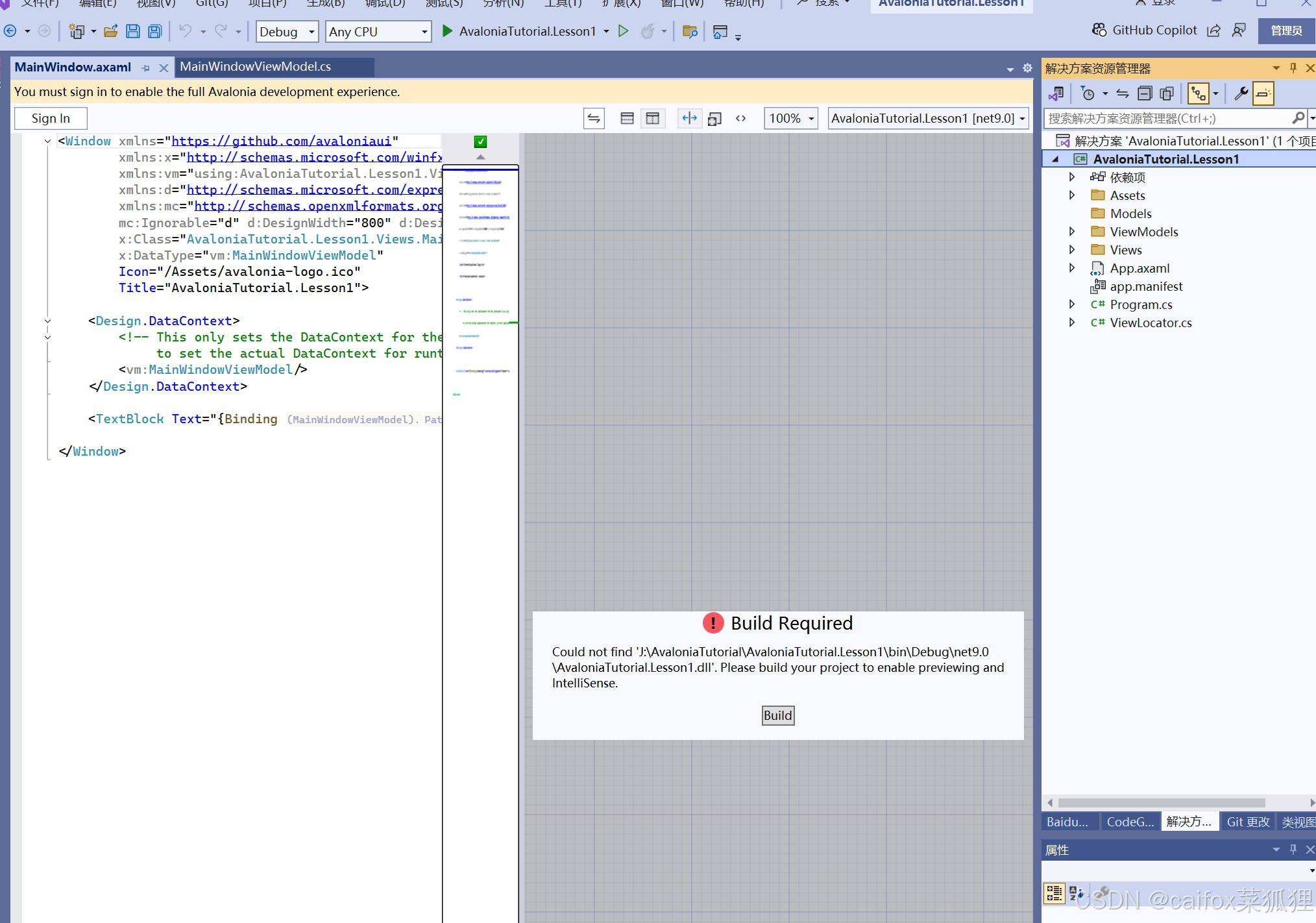This screenshot has width=1316, height=923.
Task: Click the collapse all icon in Solution Explorer
Action: coord(1145,93)
